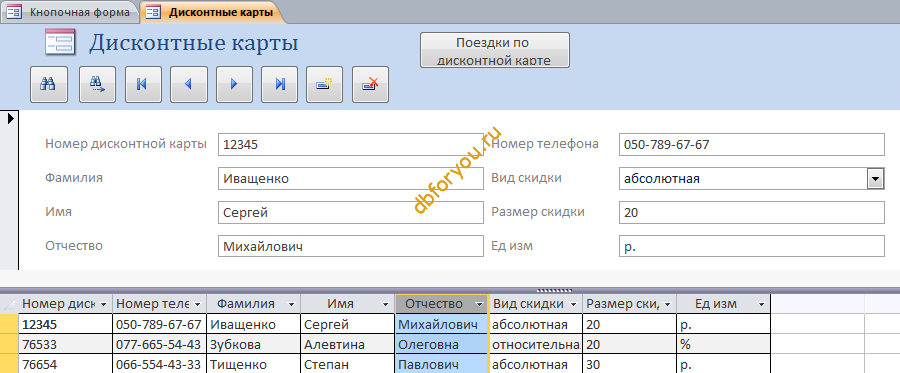Go to the previous record
900x373 pixels.
pyautogui.click(x=189, y=84)
